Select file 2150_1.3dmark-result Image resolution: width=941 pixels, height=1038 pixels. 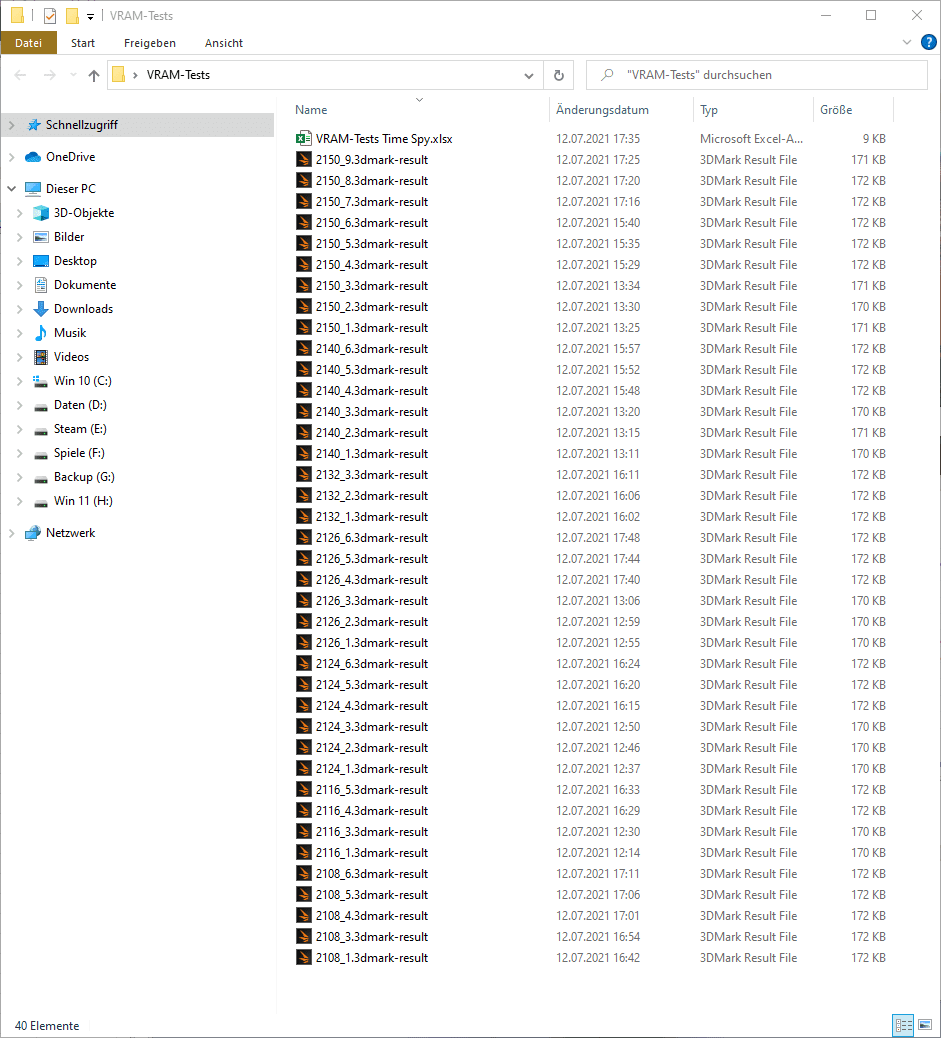tap(371, 328)
